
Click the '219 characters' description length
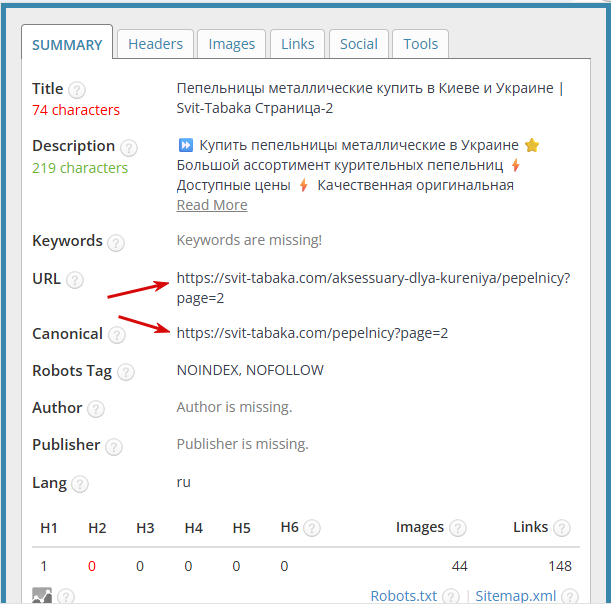coord(80,168)
